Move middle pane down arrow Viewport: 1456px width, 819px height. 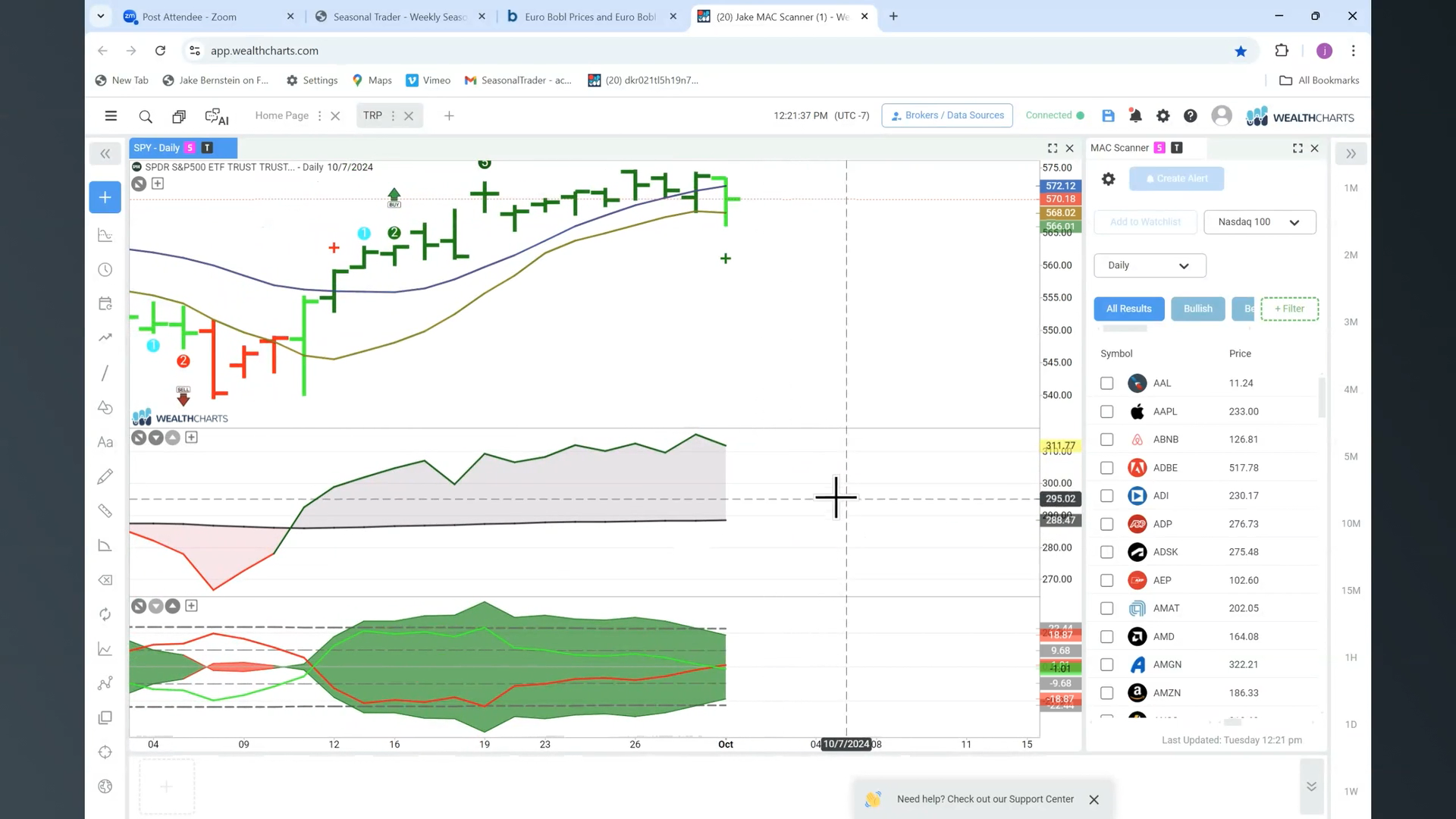tap(155, 438)
